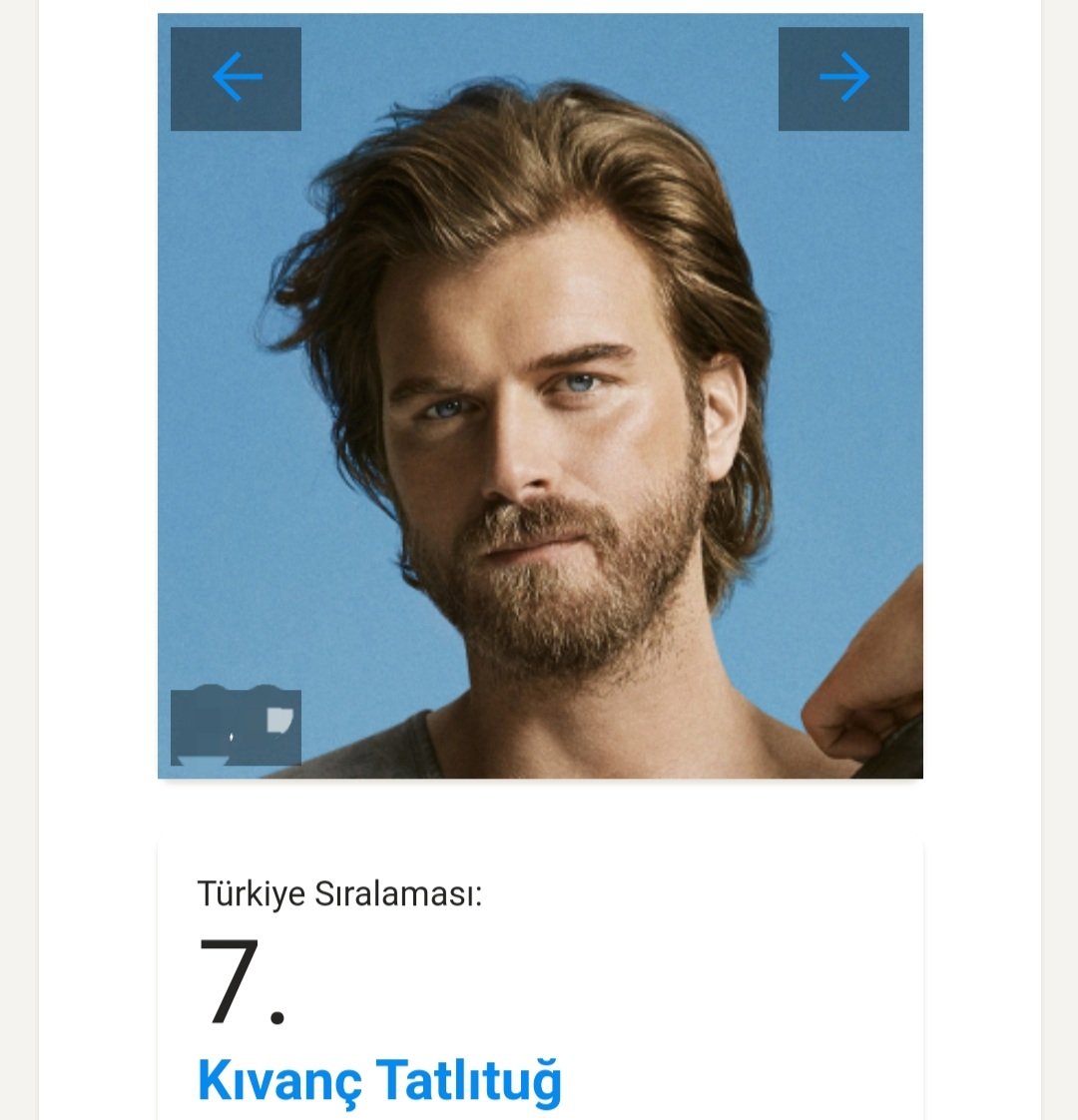Click the Türkiye Sıralaması label
Viewport: 1078px width, 1120px height.
point(339,894)
